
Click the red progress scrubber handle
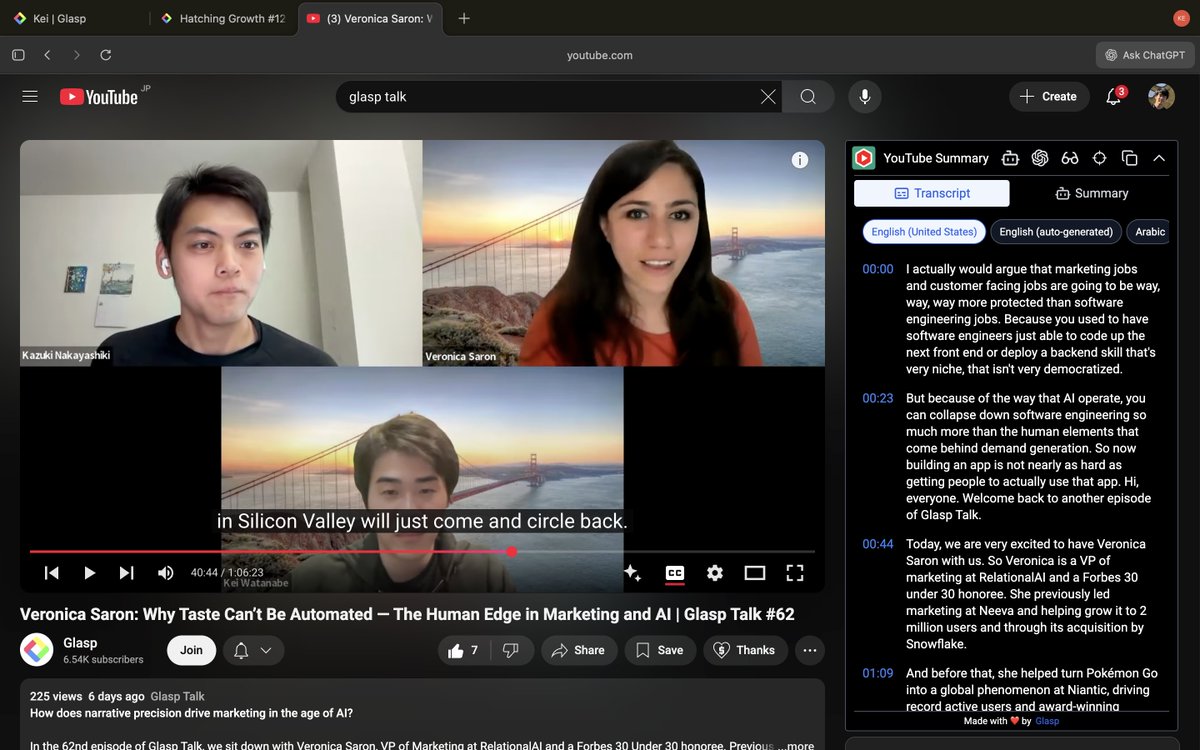(x=512, y=551)
